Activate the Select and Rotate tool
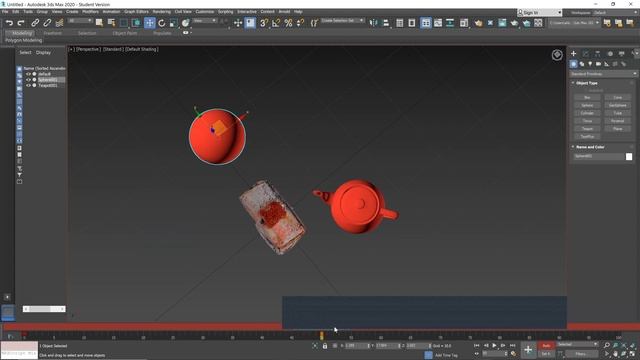Screen dimensions: 640x360 point(162,23)
